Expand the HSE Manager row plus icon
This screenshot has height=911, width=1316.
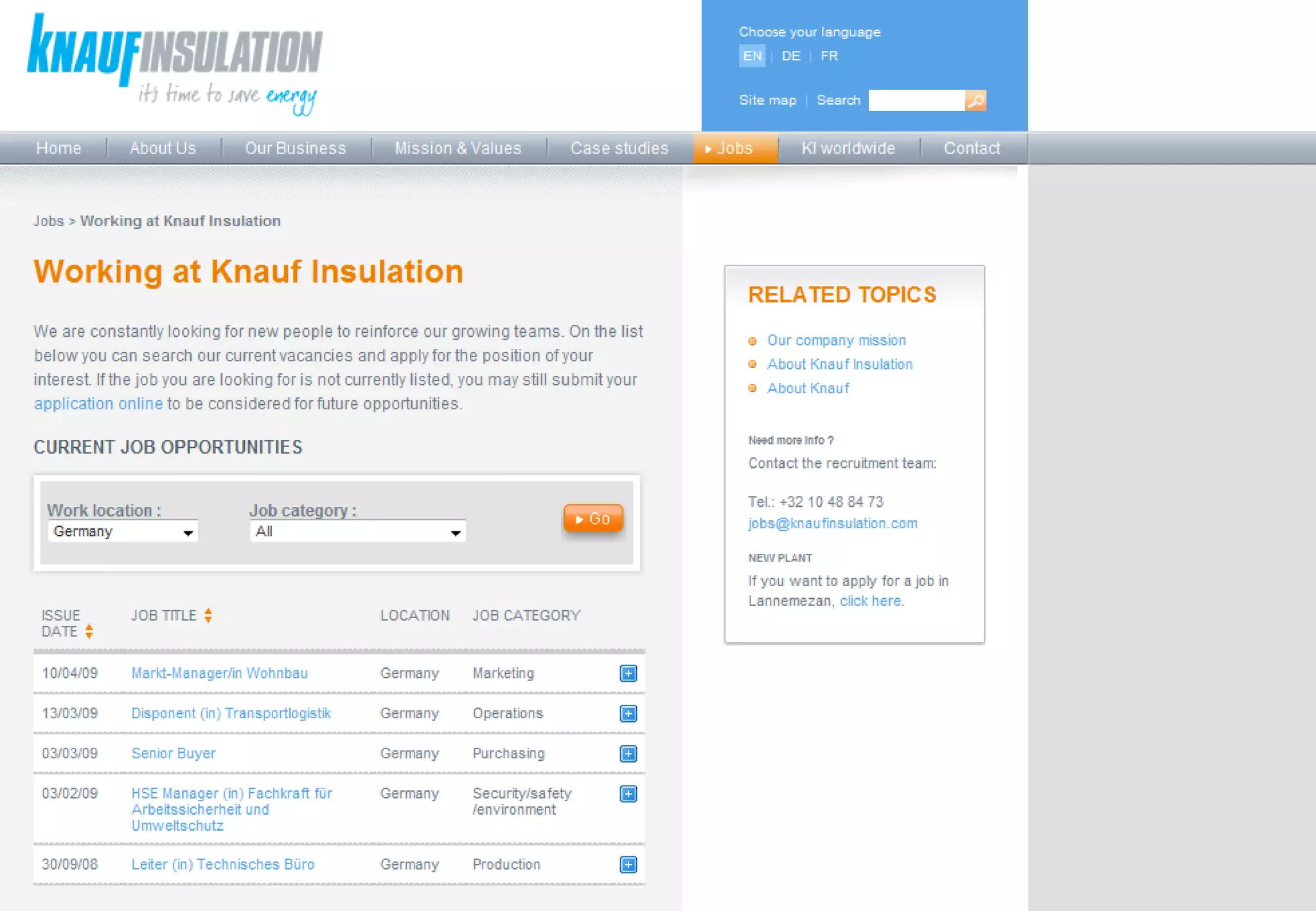coord(628,794)
